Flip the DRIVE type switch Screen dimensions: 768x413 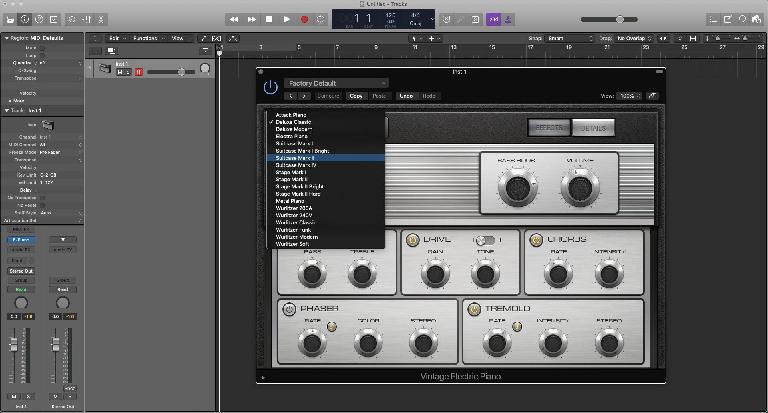pos(485,240)
